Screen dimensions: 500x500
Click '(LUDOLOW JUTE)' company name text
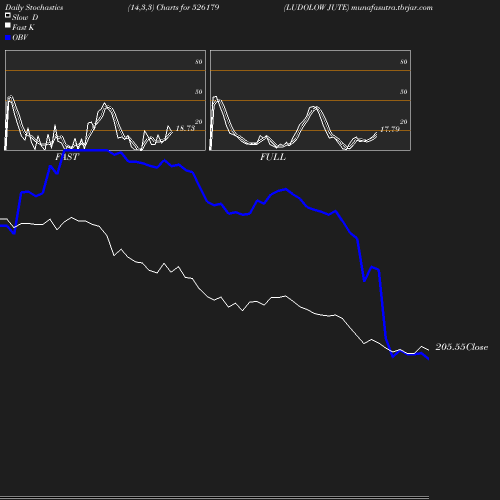coord(316,8)
